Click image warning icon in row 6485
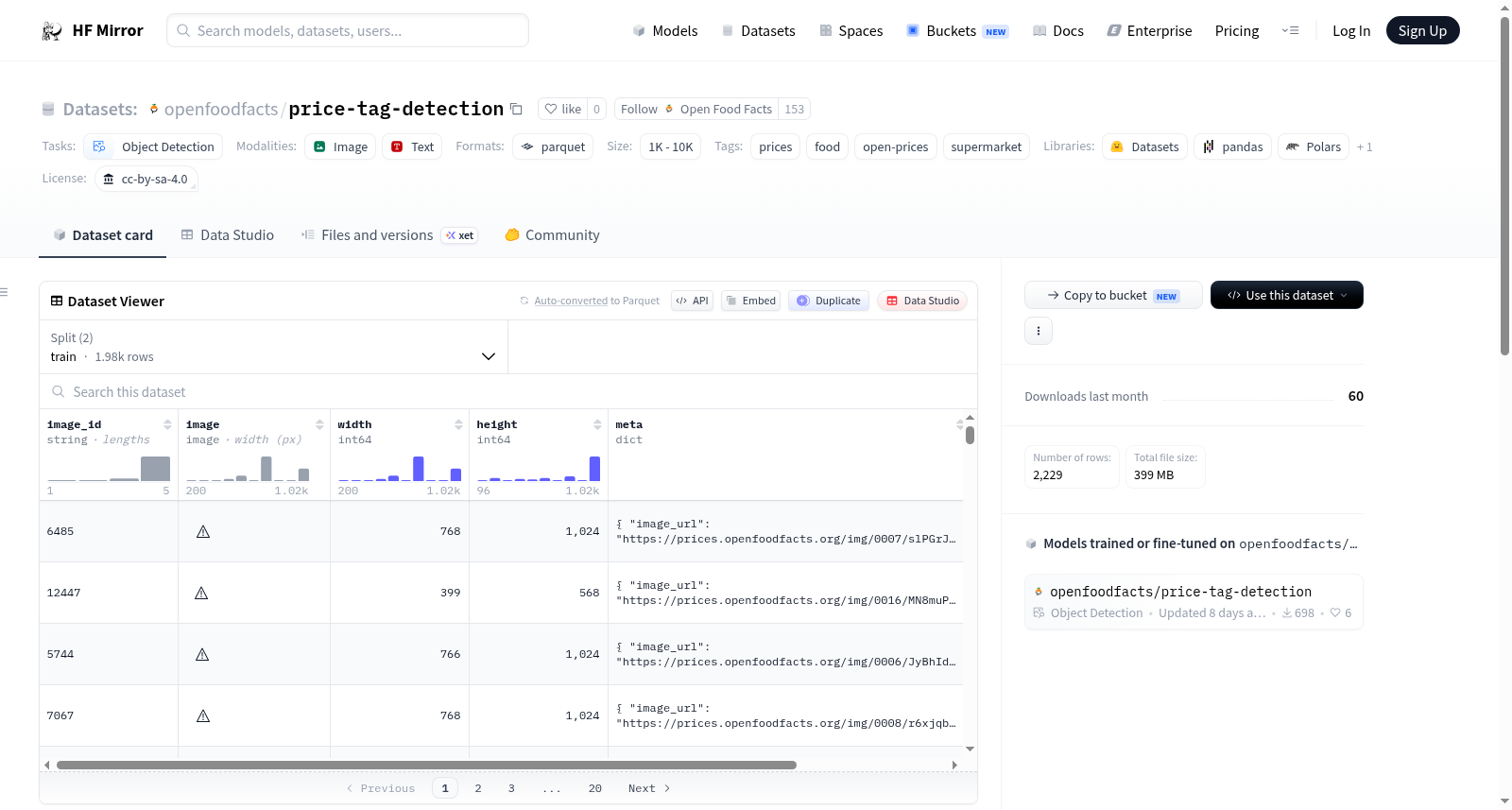 pyautogui.click(x=203, y=531)
